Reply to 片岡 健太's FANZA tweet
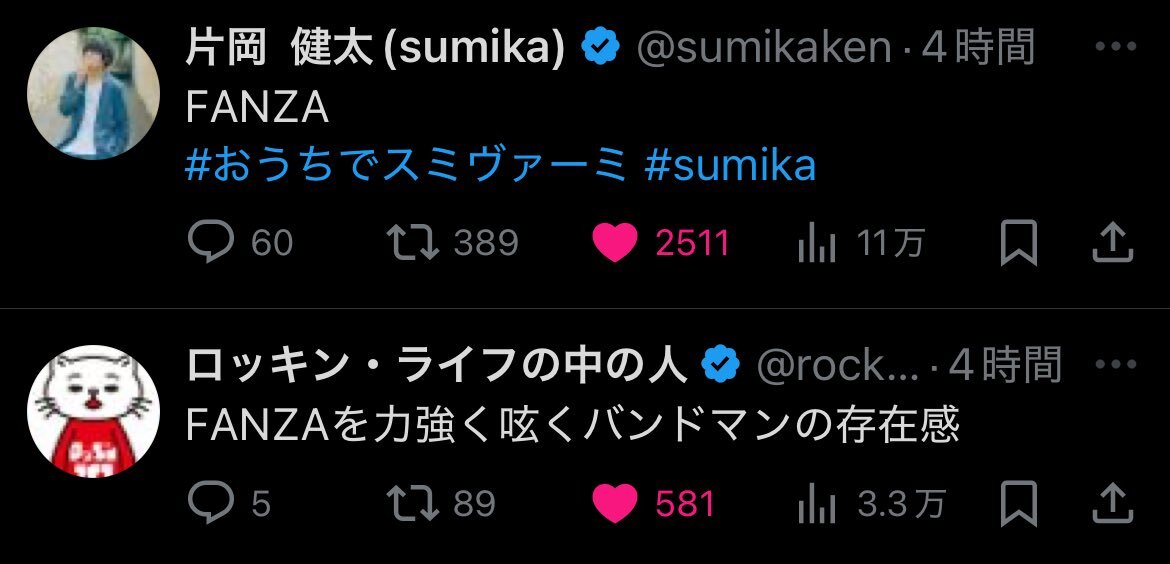Screen dimensions: 1170x564 [211, 242]
